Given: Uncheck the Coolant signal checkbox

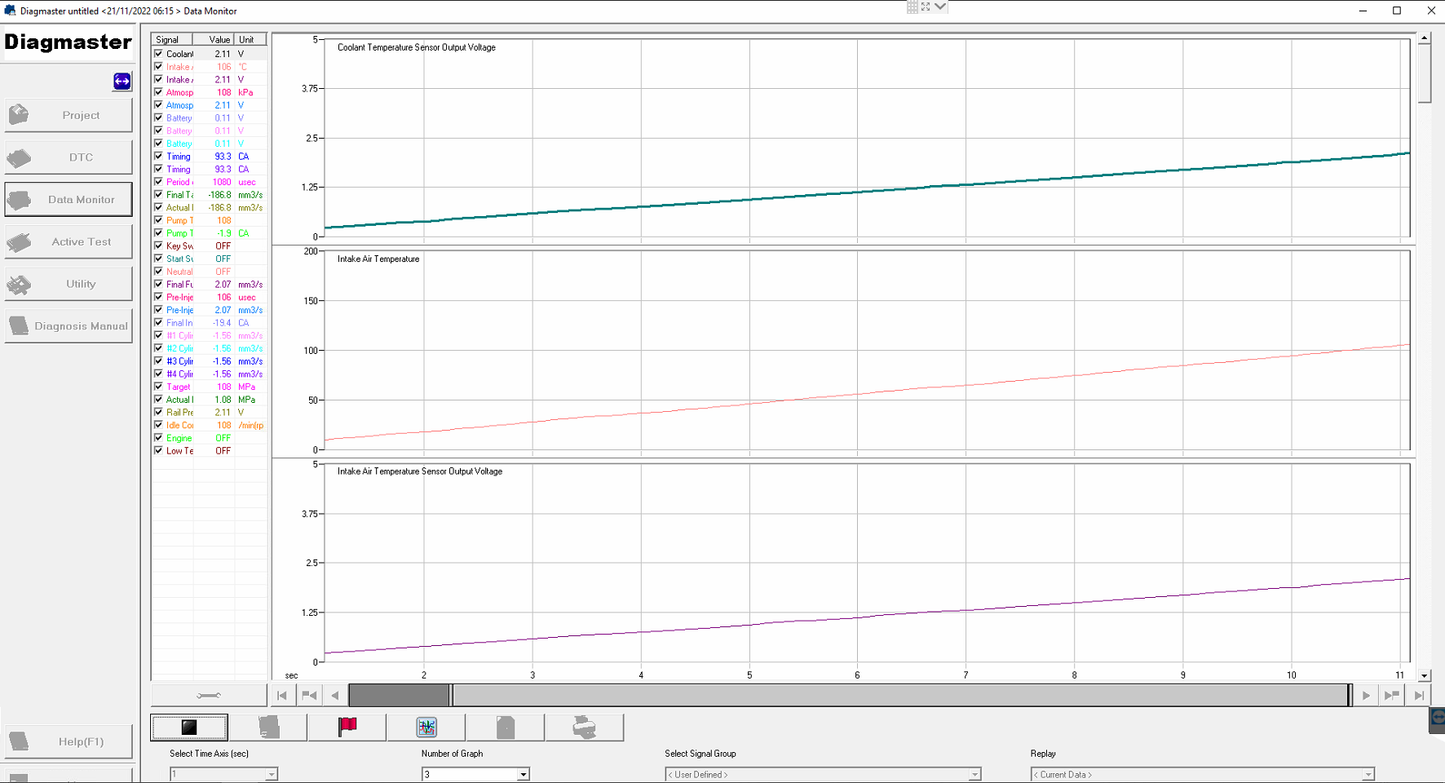Looking at the screenshot, I should click(158, 54).
